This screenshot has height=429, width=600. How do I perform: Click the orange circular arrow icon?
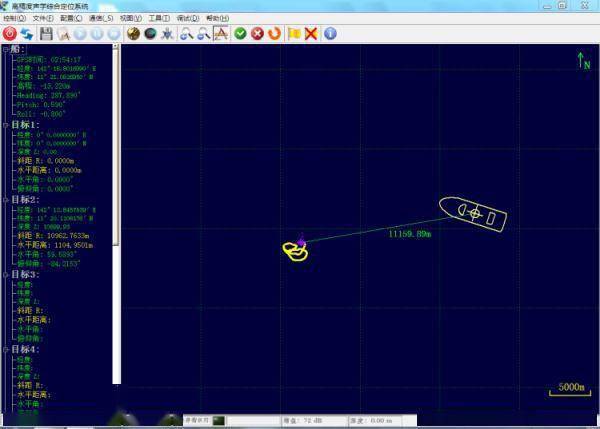(274, 34)
